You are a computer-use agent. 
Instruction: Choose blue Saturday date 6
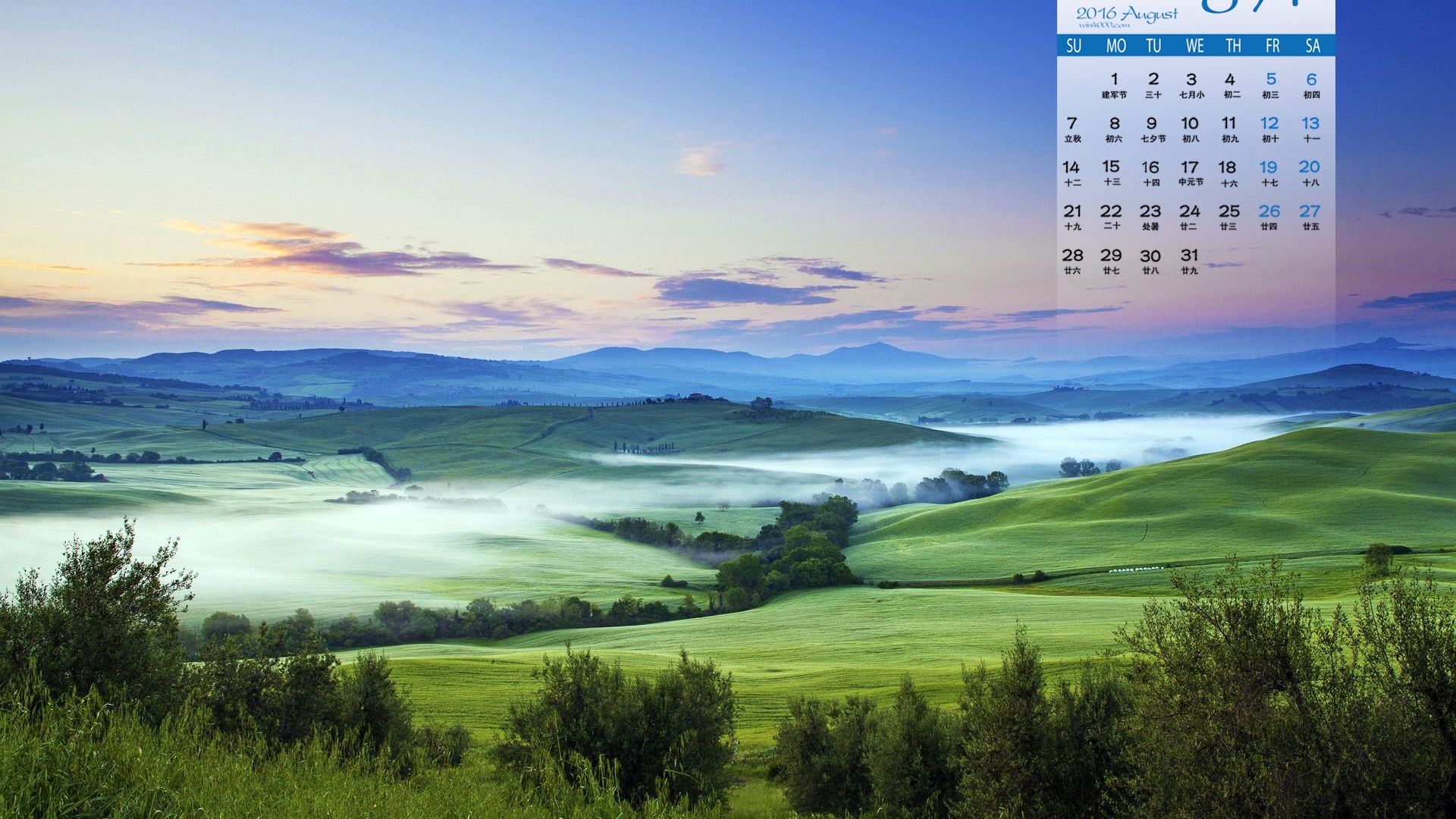tap(1311, 86)
